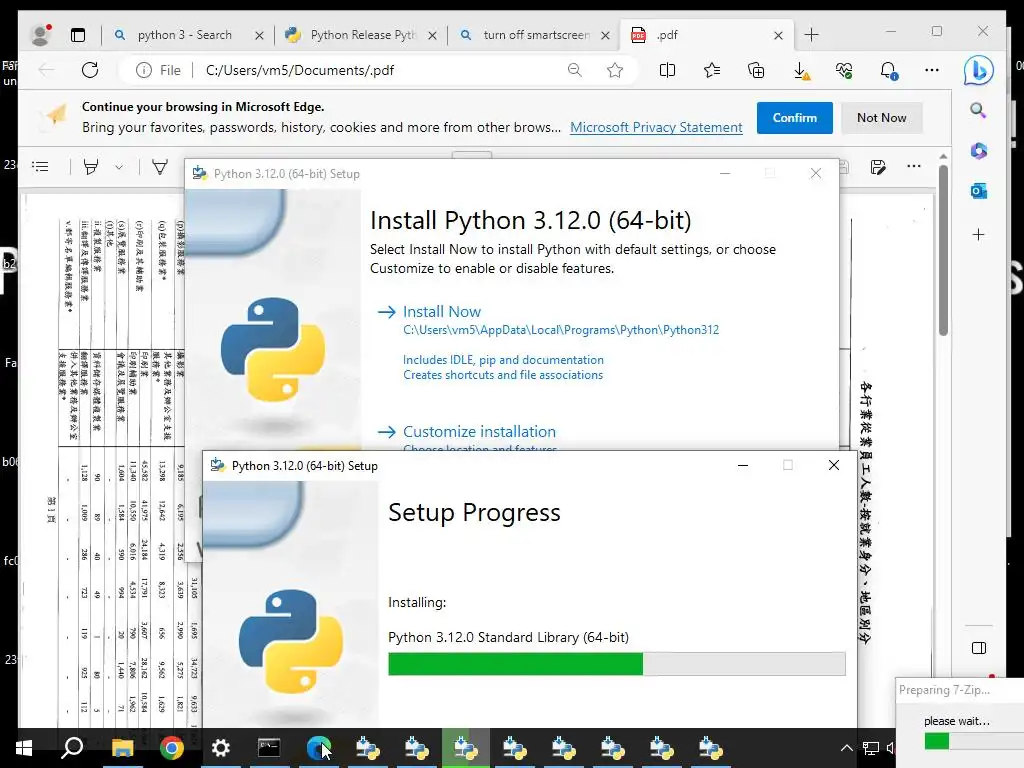Click the 7-Zip preparing progress bar

(973, 741)
